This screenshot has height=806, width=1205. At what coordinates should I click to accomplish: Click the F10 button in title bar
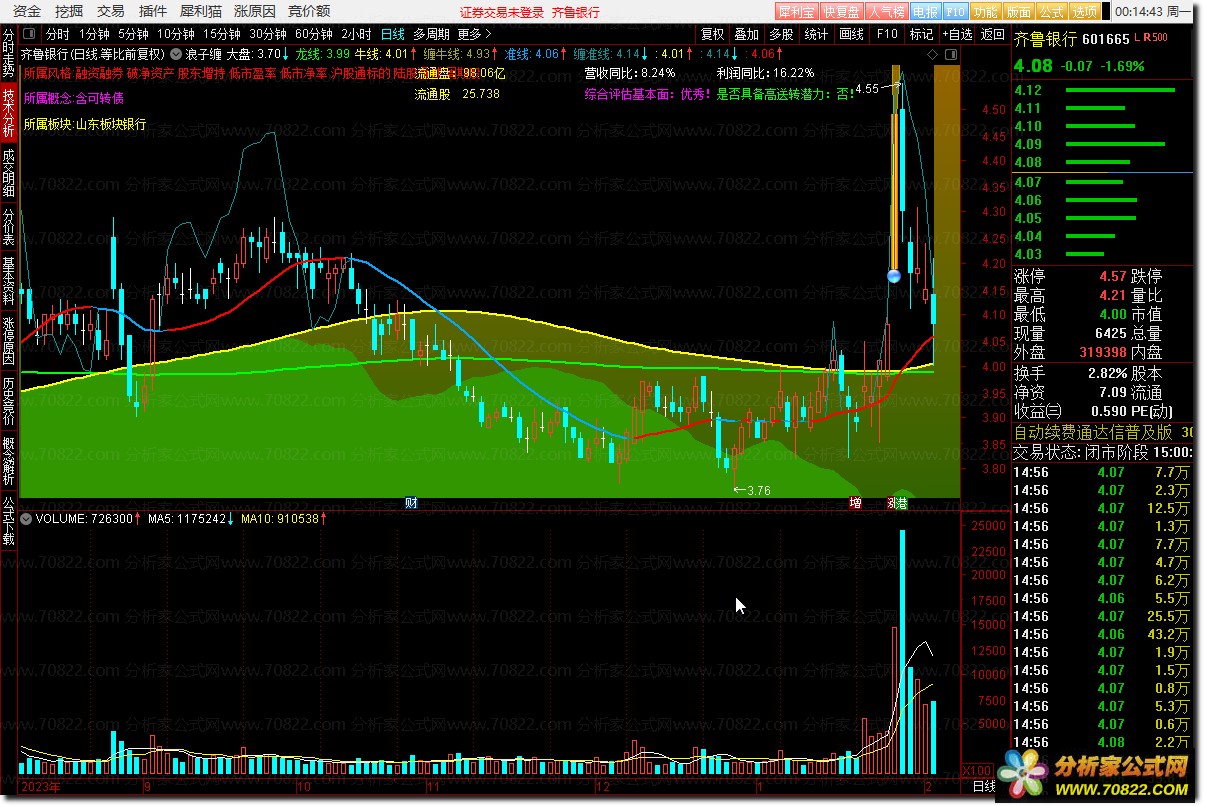(x=955, y=12)
